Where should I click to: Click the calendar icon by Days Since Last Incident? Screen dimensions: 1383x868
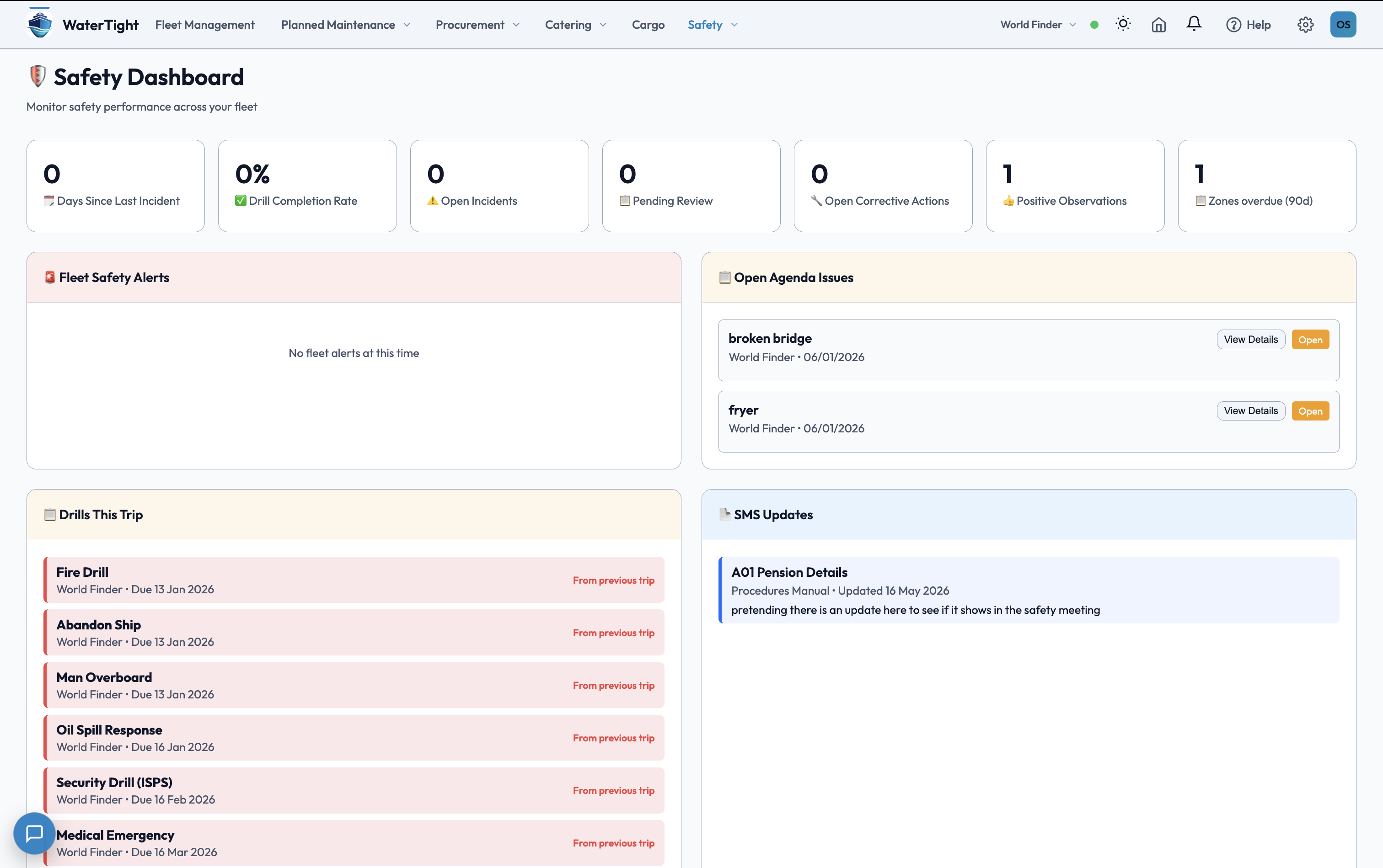[x=49, y=201]
